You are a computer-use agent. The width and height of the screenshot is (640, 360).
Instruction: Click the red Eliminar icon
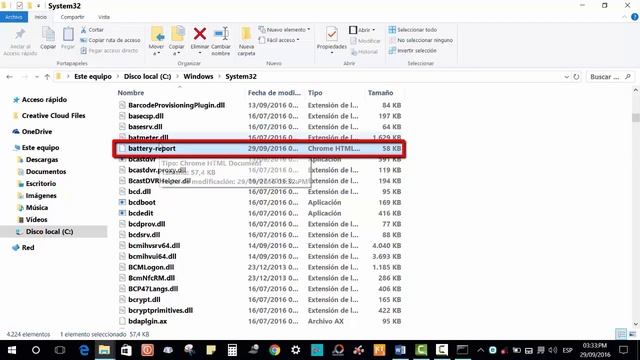click(200, 33)
